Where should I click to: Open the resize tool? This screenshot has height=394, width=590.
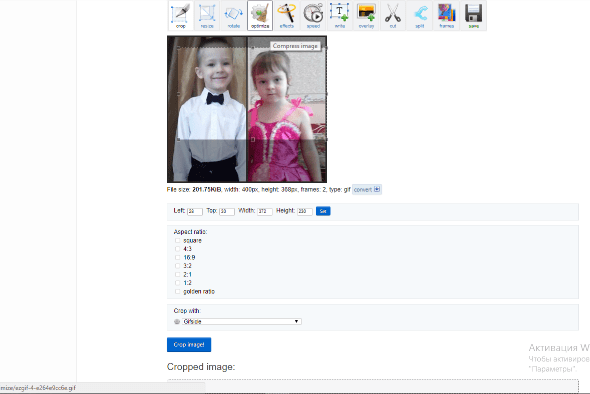point(207,15)
